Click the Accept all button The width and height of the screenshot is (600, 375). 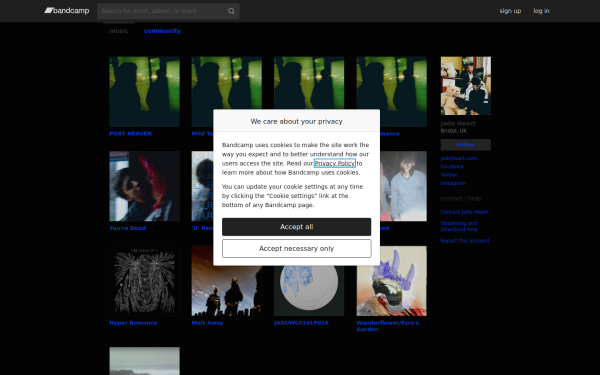297,227
